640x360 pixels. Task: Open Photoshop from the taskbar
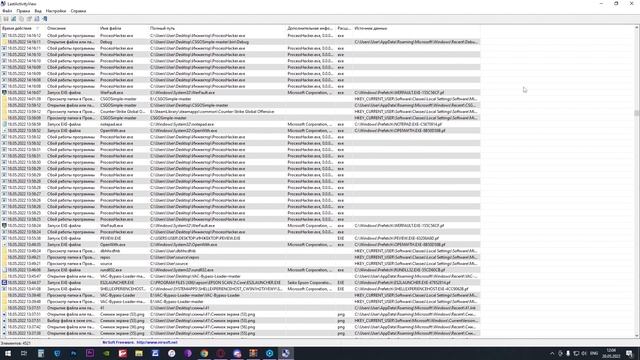click(x=73, y=353)
